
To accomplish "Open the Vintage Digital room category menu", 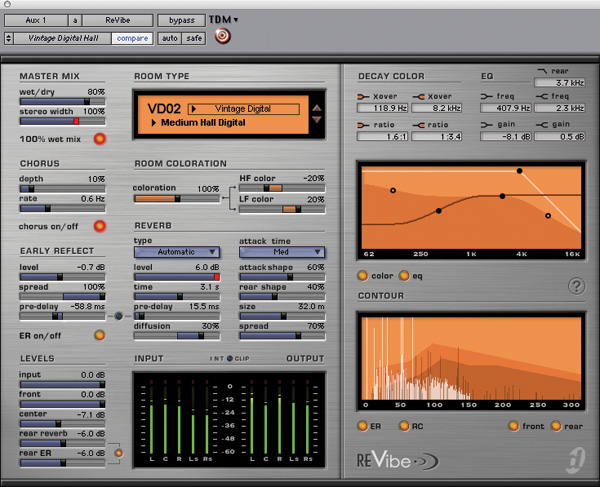I will tap(244, 109).
